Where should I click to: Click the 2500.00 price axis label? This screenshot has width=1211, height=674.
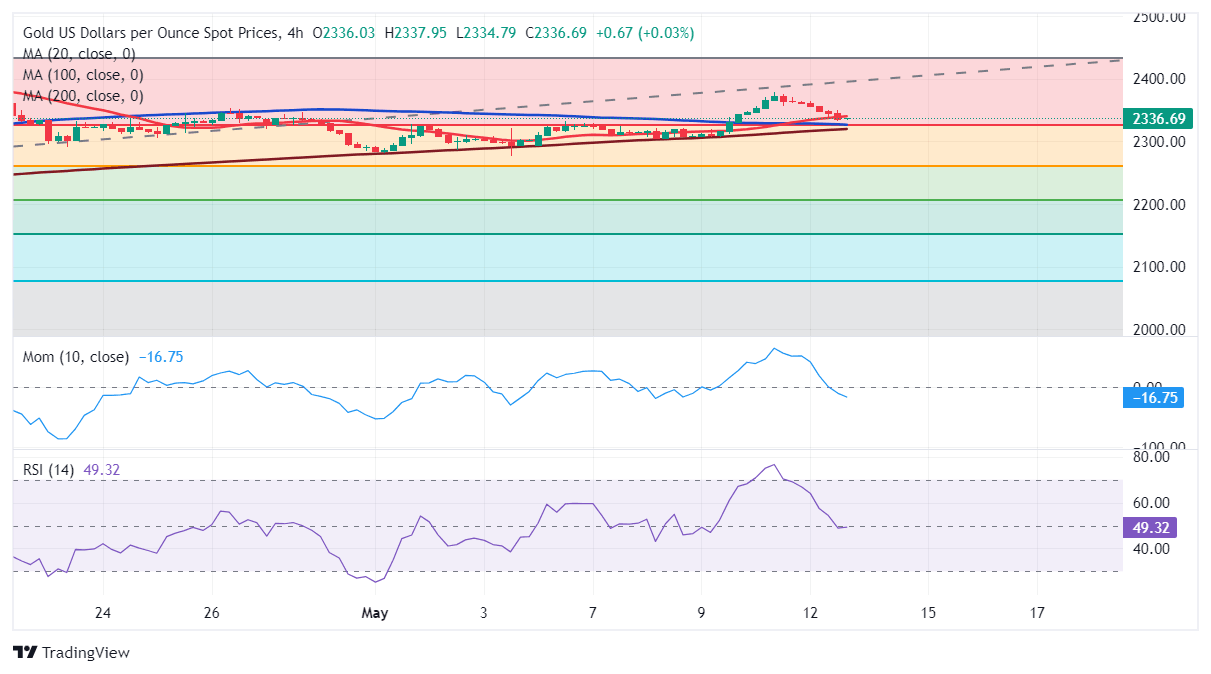coord(1160,17)
